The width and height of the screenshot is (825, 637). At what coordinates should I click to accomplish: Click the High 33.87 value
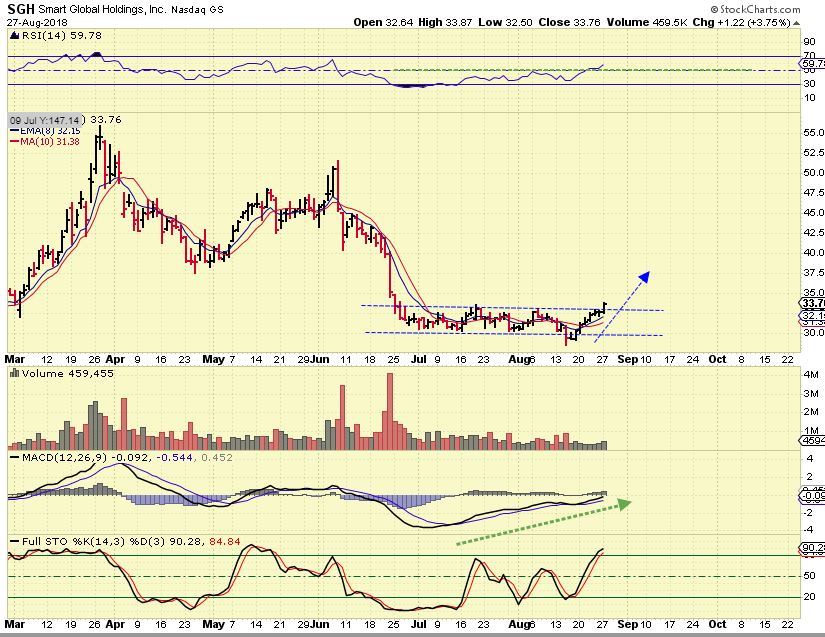click(445, 22)
